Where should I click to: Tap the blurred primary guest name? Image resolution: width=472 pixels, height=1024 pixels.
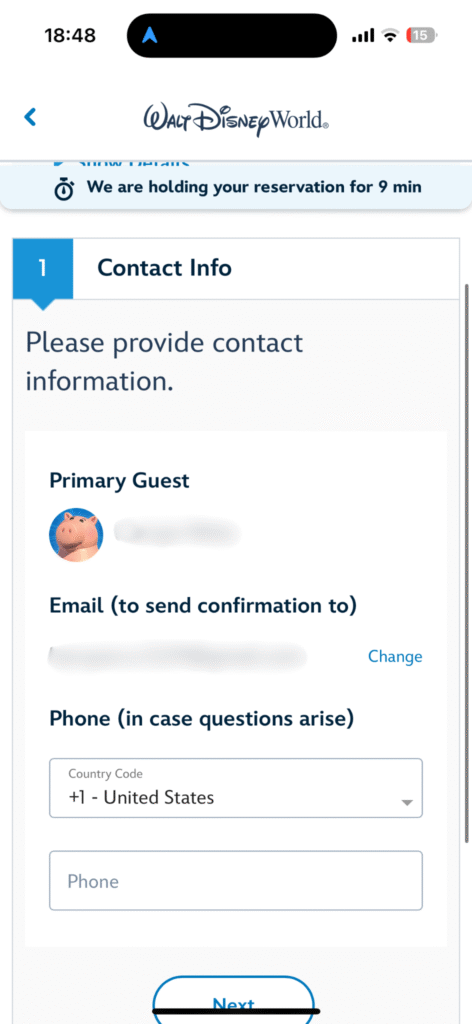tap(176, 533)
